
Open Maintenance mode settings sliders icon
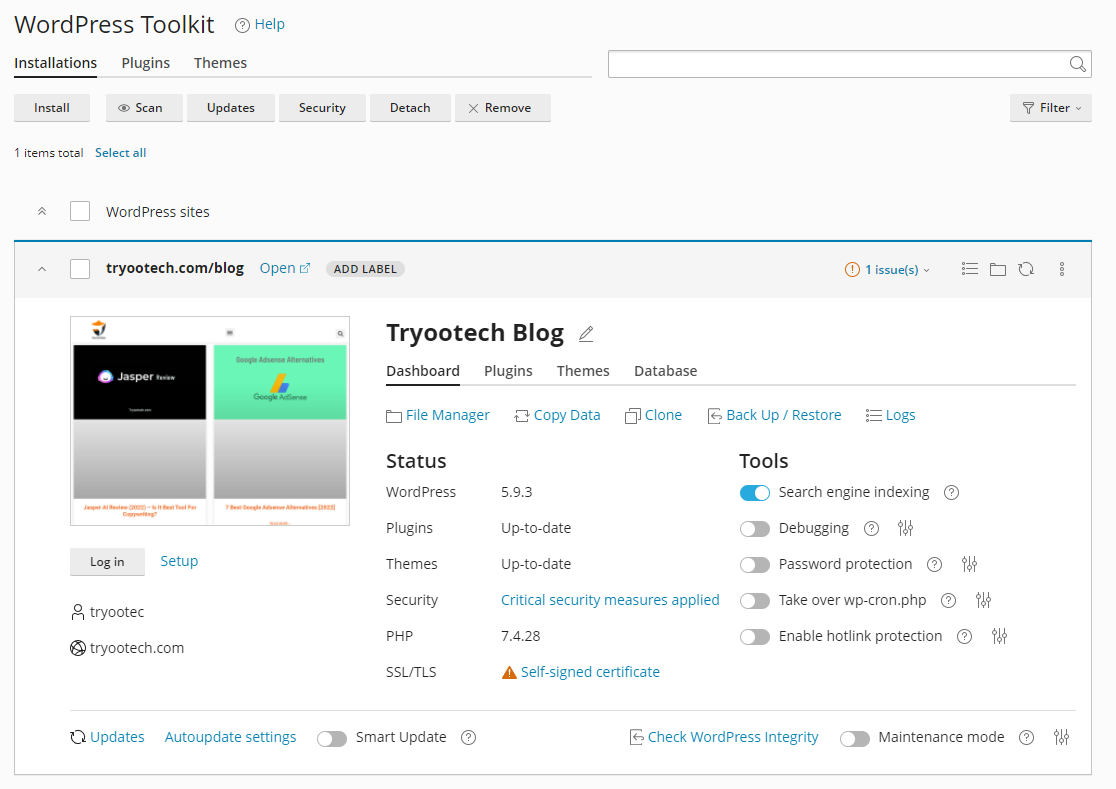click(1061, 737)
